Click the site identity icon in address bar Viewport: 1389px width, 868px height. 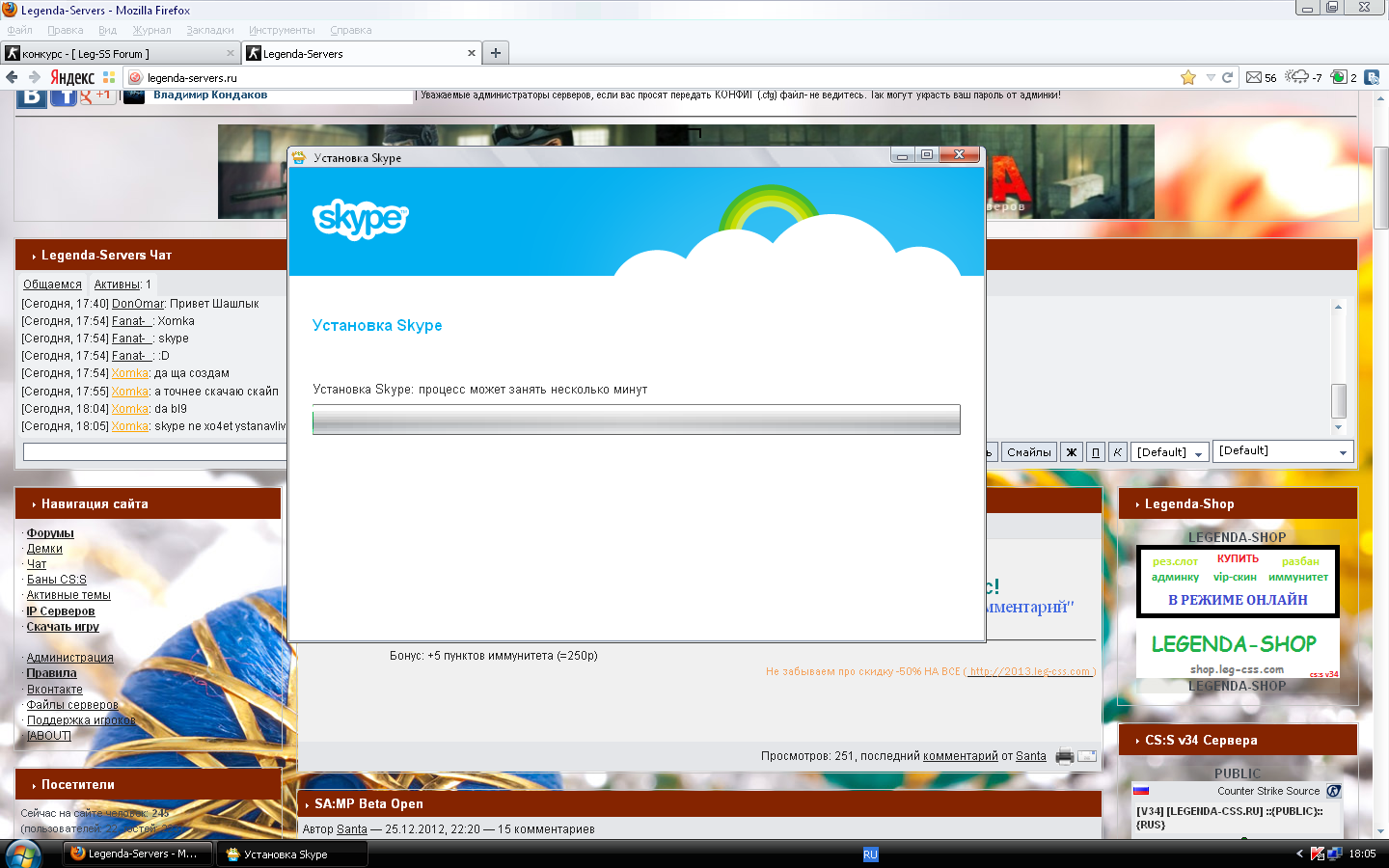coord(135,78)
